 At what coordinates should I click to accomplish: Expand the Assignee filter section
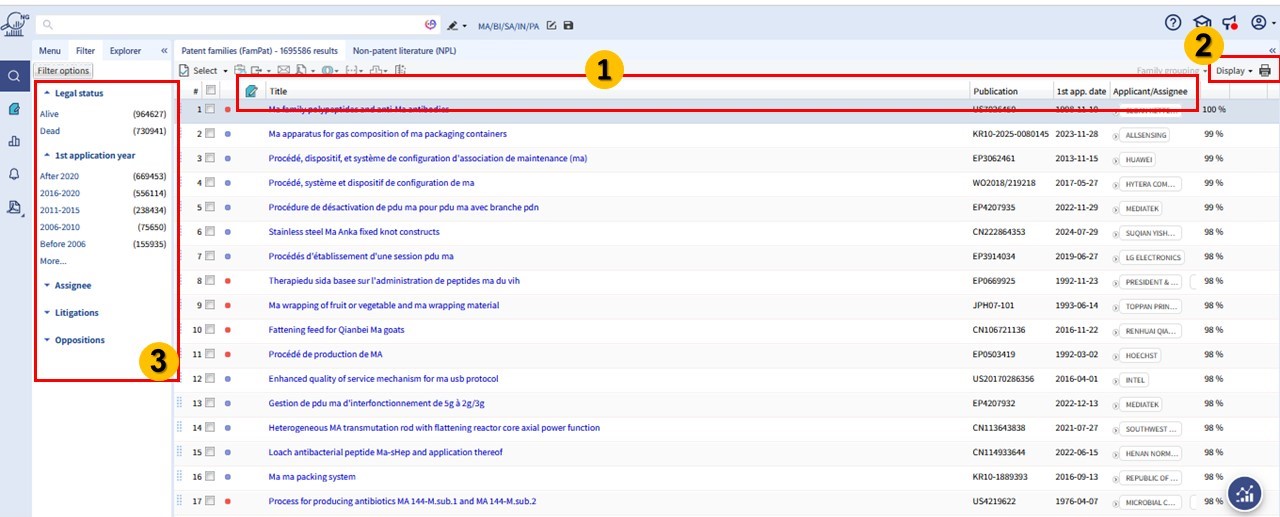pyautogui.click(x=72, y=285)
